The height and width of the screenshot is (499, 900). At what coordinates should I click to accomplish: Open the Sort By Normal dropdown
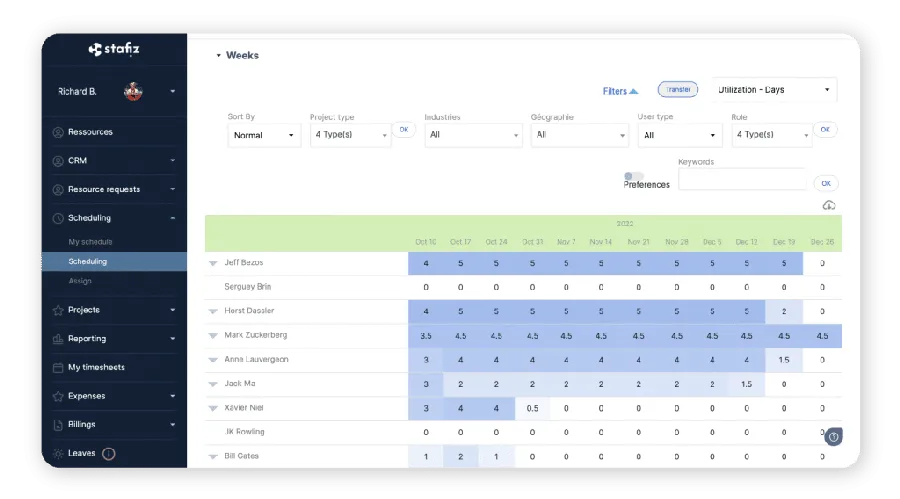[x=264, y=135]
